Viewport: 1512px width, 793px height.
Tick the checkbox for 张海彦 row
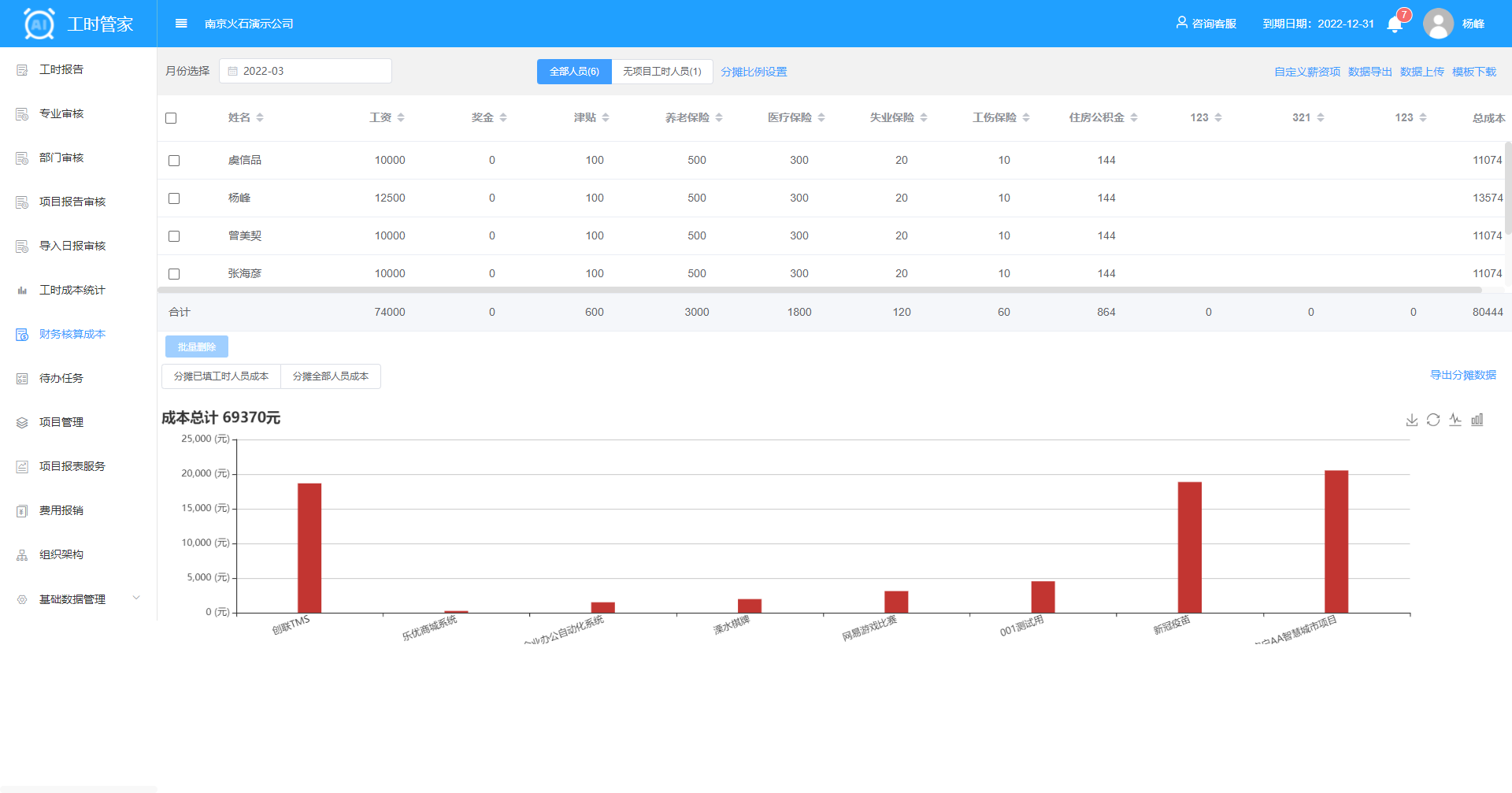coord(174,274)
